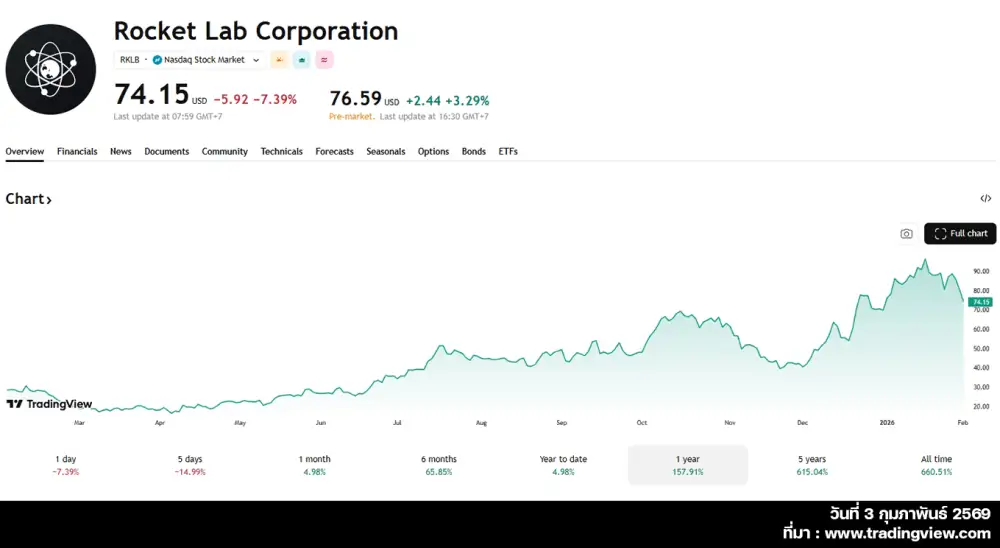Expand the Nasdaq Stock Market exchange dropdown
This screenshot has width=1000, height=548.
tap(256, 60)
